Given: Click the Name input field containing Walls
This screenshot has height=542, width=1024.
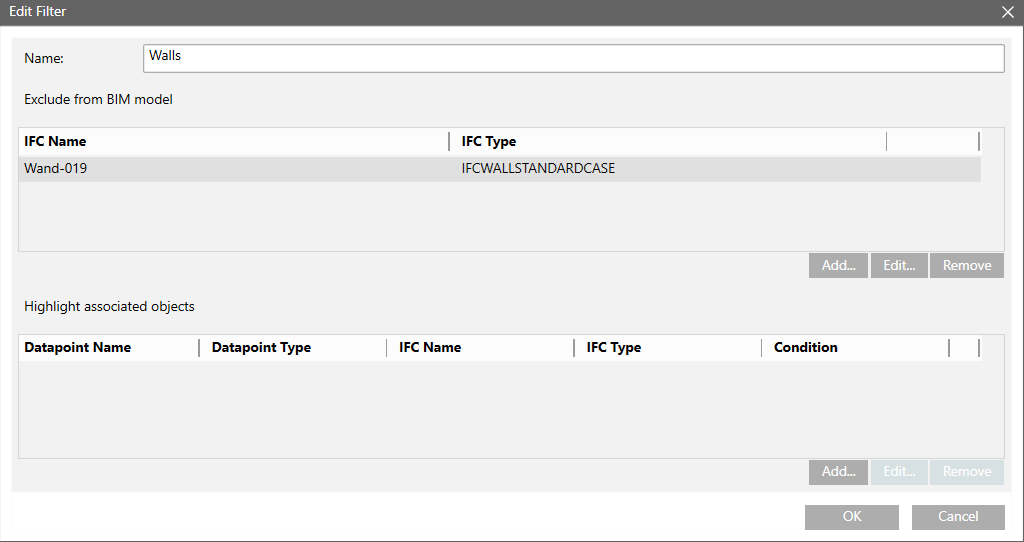Looking at the screenshot, I should click(573, 58).
